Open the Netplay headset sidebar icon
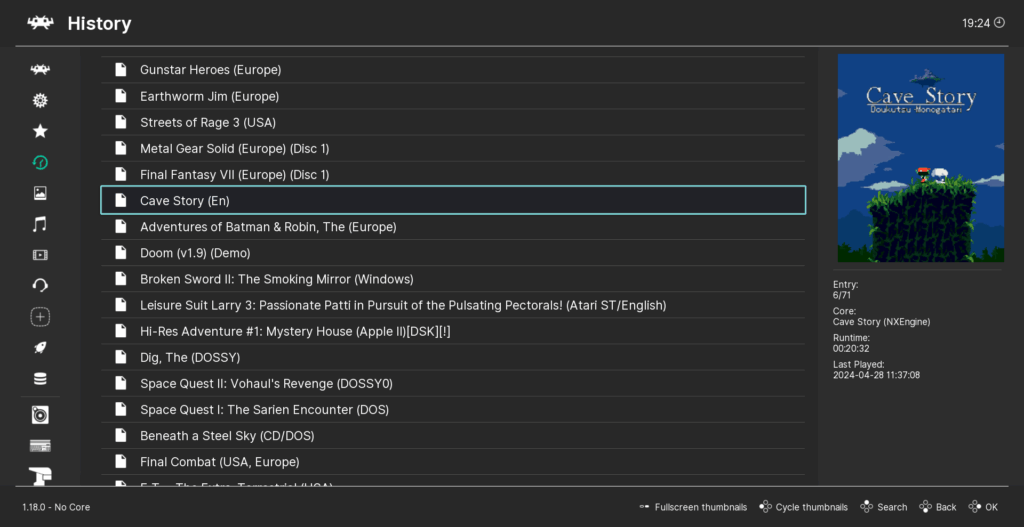The height and width of the screenshot is (527, 1024). (x=40, y=285)
